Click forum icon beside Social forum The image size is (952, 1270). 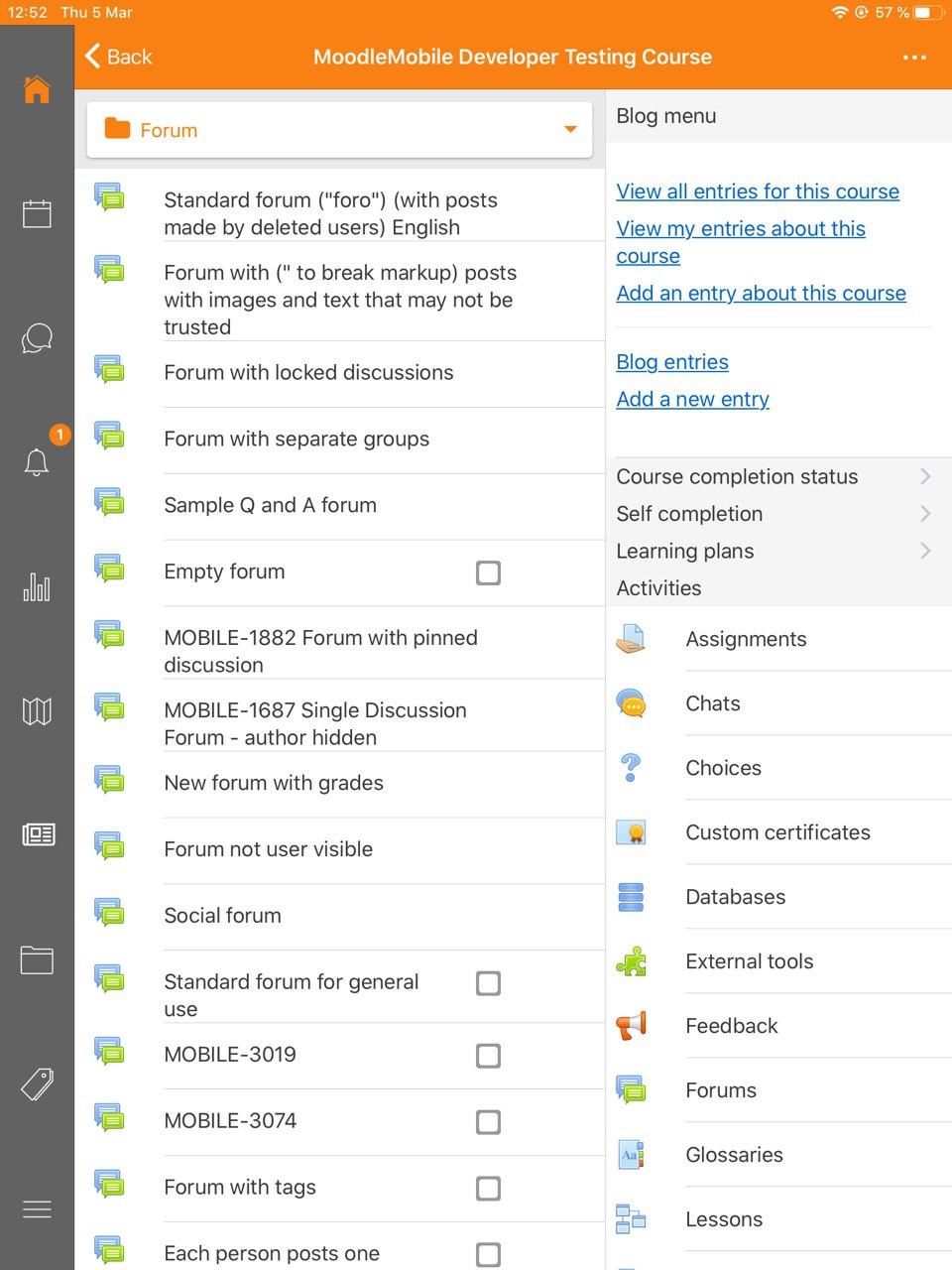109,913
